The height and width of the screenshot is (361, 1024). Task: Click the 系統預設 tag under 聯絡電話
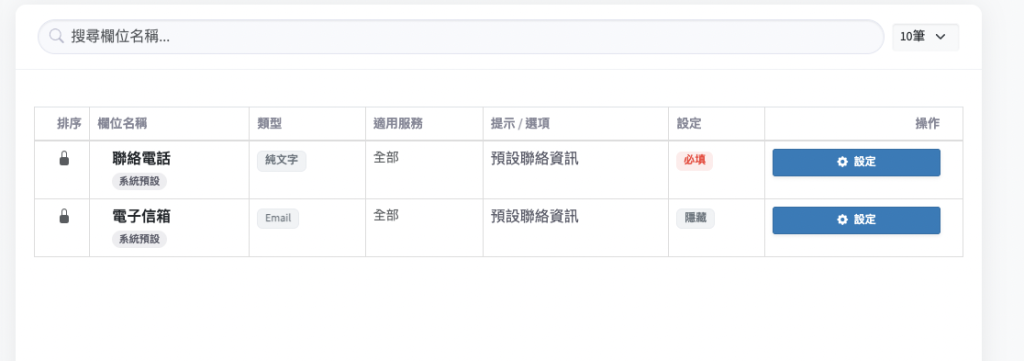click(x=139, y=181)
